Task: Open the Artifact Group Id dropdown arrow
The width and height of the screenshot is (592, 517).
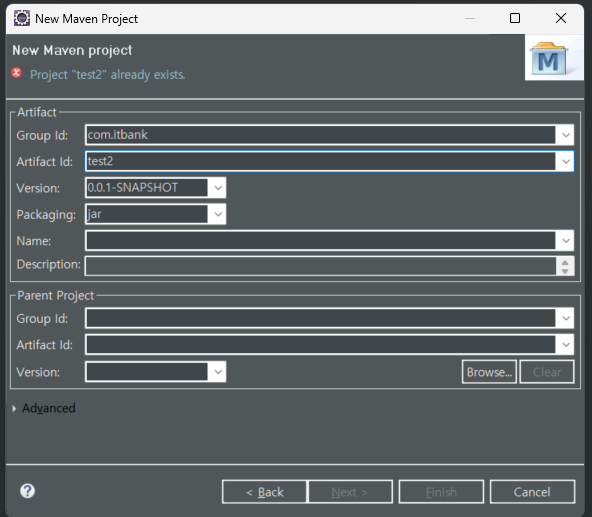Action: 565,135
